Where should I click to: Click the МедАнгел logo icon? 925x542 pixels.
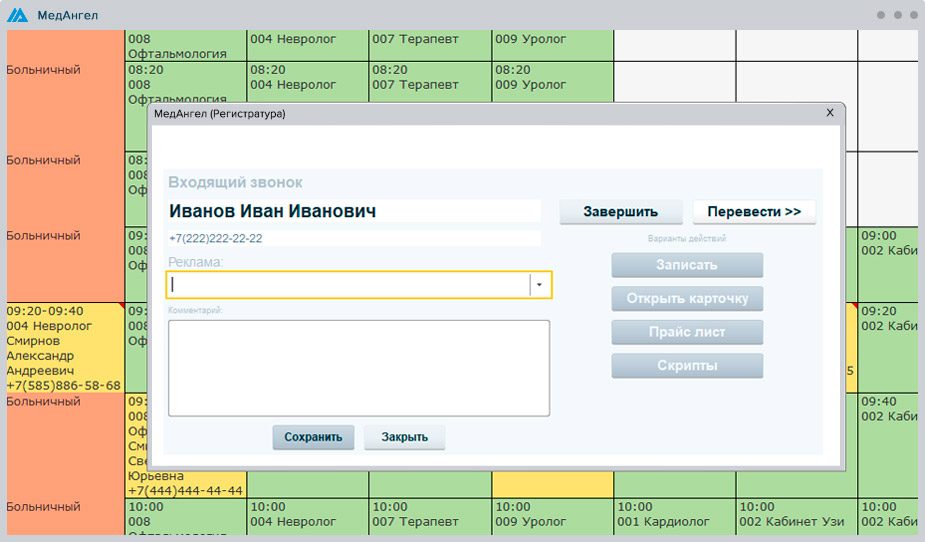[x=18, y=15]
